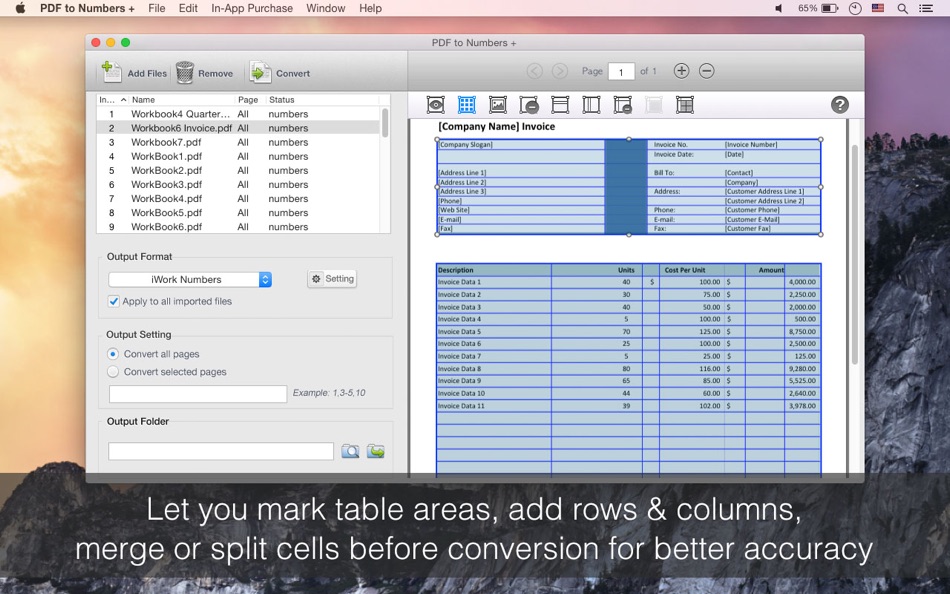Click the volume icon in the menu bar
Screen dimensions: 950x594
(x=779, y=8)
